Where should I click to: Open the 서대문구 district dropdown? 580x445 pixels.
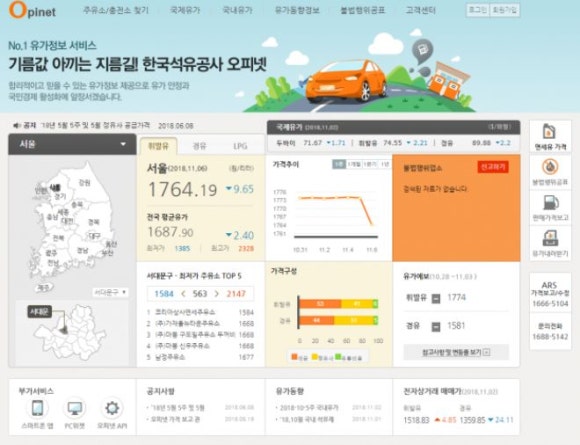tap(110, 292)
